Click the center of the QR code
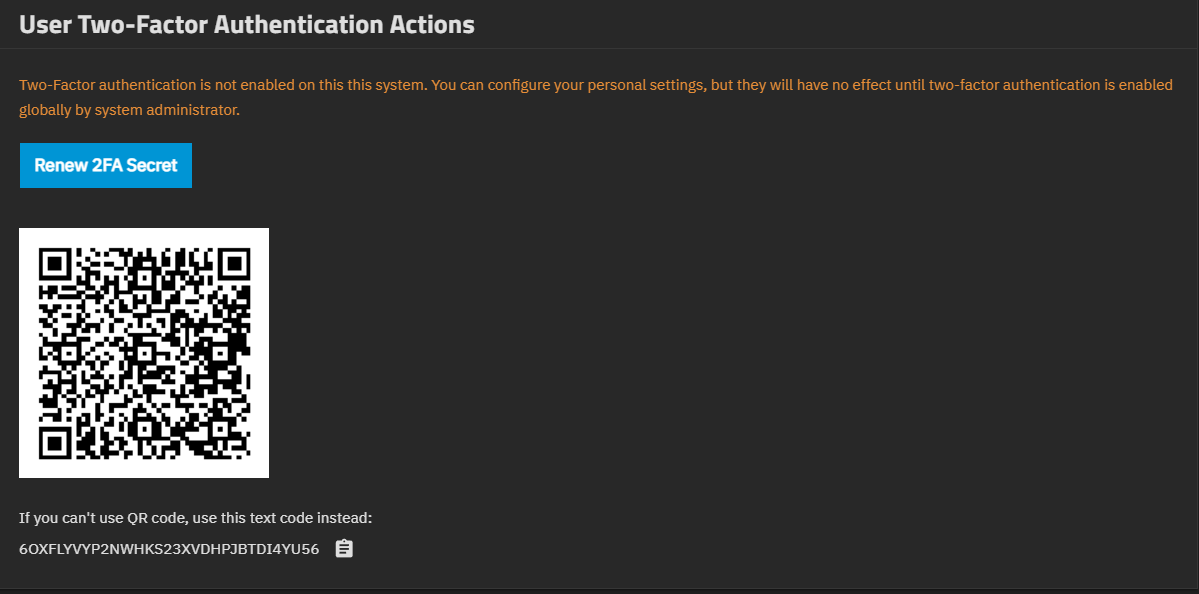The height and width of the screenshot is (594, 1199). (x=144, y=353)
